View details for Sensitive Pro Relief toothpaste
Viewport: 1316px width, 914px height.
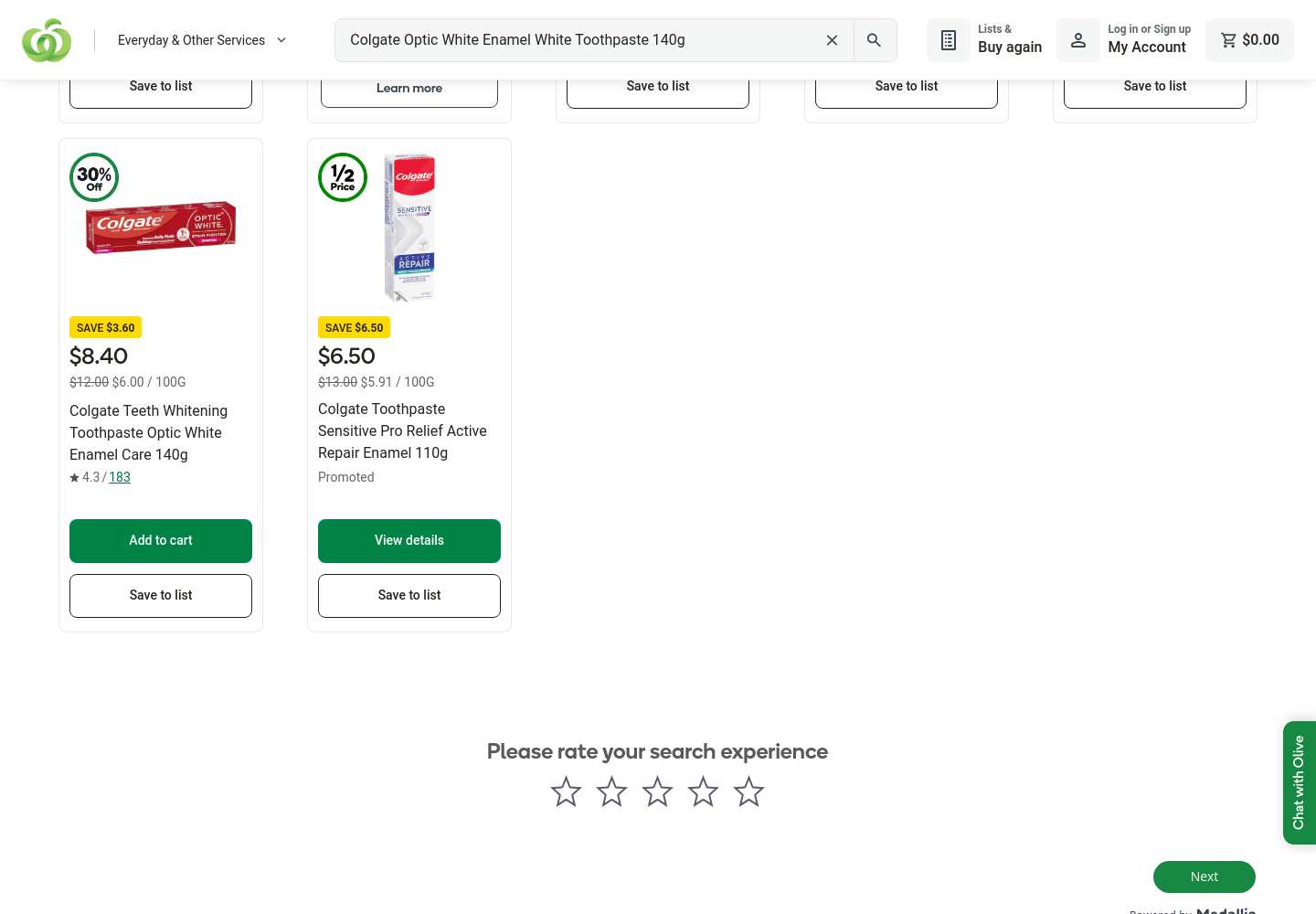409,541
